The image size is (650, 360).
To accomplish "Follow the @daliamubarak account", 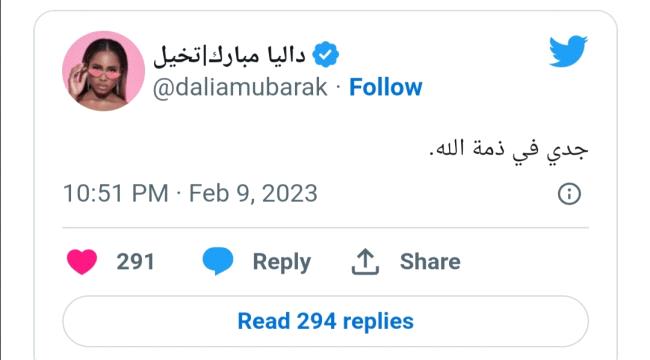I will tap(386, 87).
